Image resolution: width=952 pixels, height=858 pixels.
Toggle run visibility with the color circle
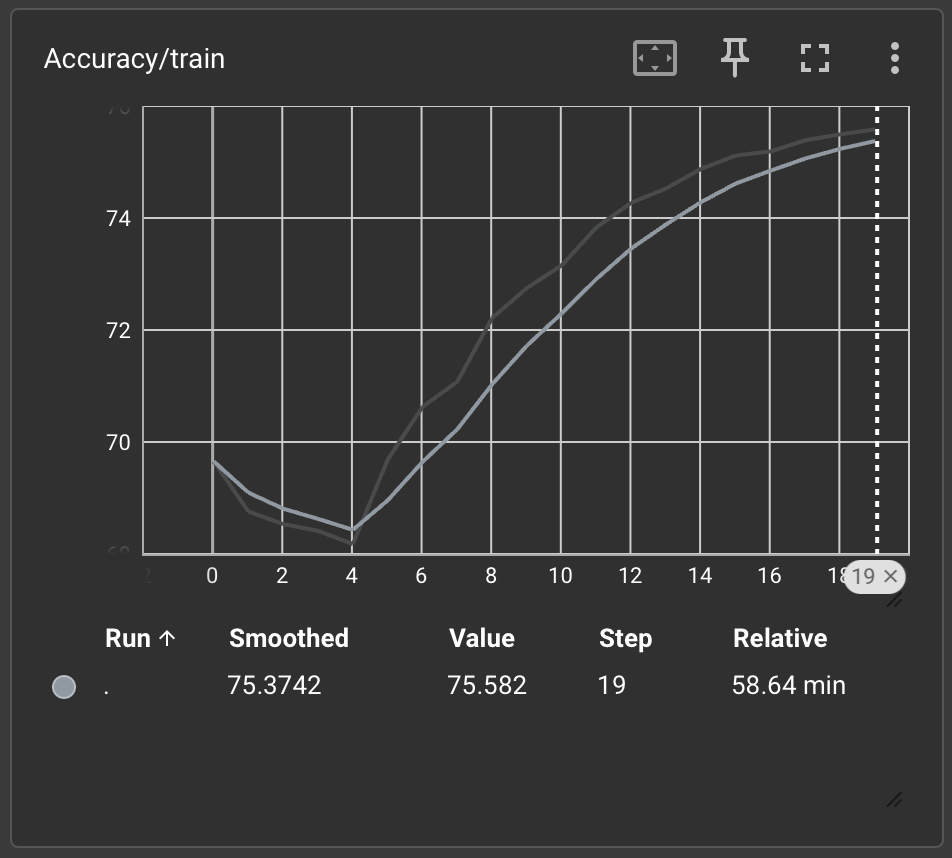coord(64,686)
